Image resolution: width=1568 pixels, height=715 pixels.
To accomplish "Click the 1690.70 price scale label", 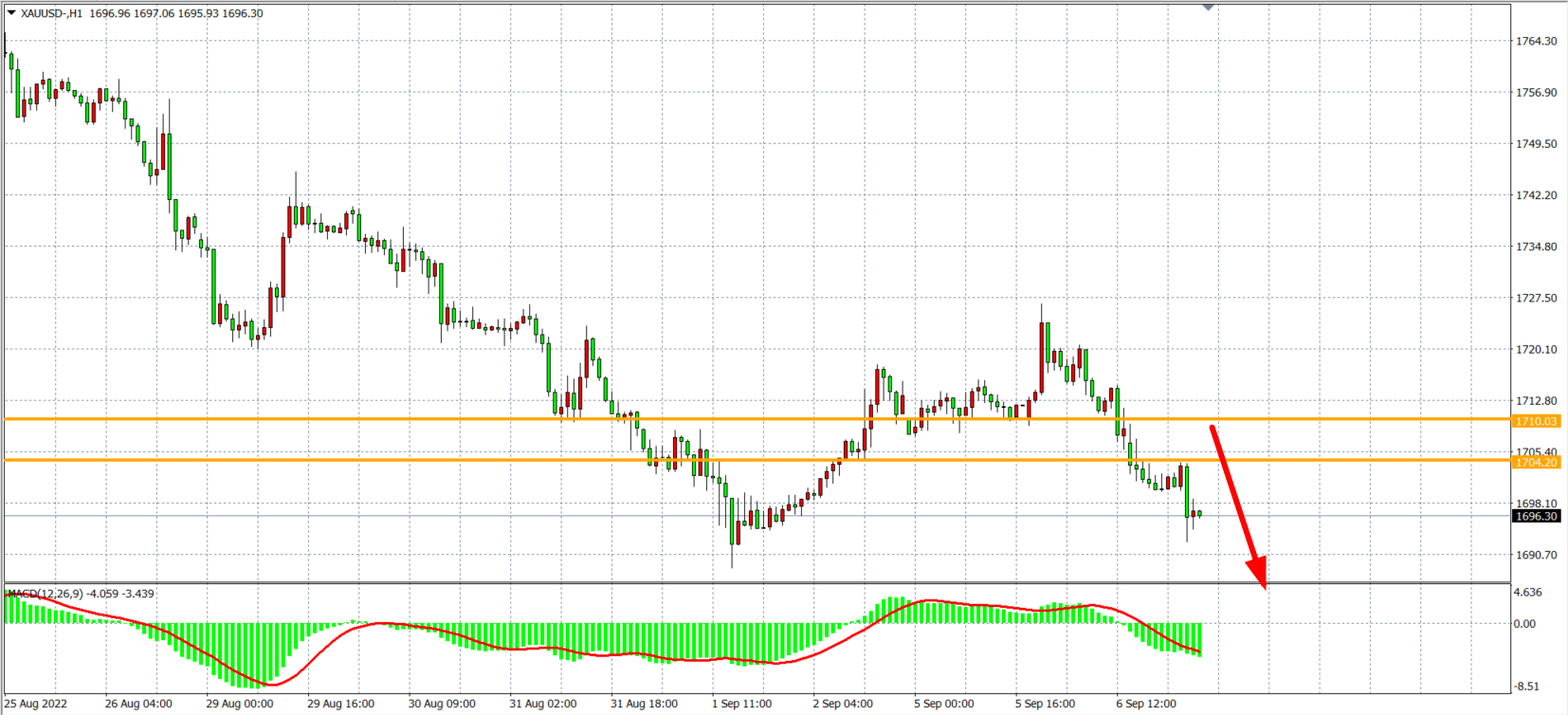I will [x=1536, y=555].
